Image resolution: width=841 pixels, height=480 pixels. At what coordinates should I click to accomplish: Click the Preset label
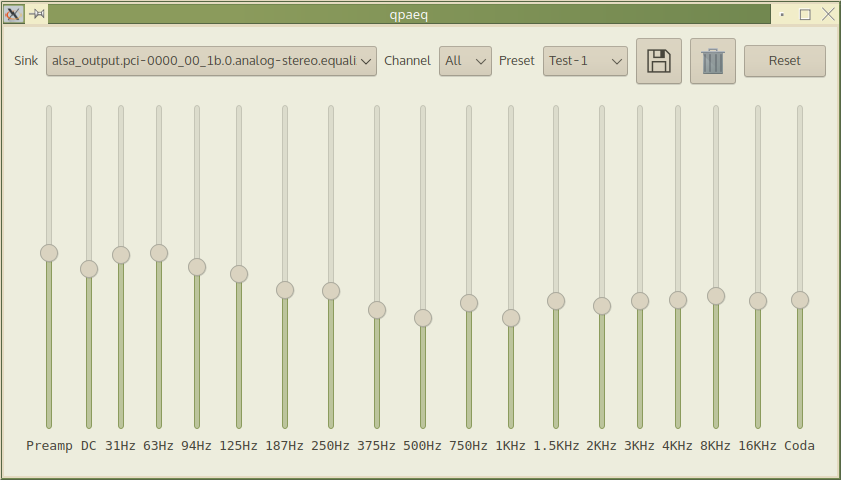tap(517, 61)
